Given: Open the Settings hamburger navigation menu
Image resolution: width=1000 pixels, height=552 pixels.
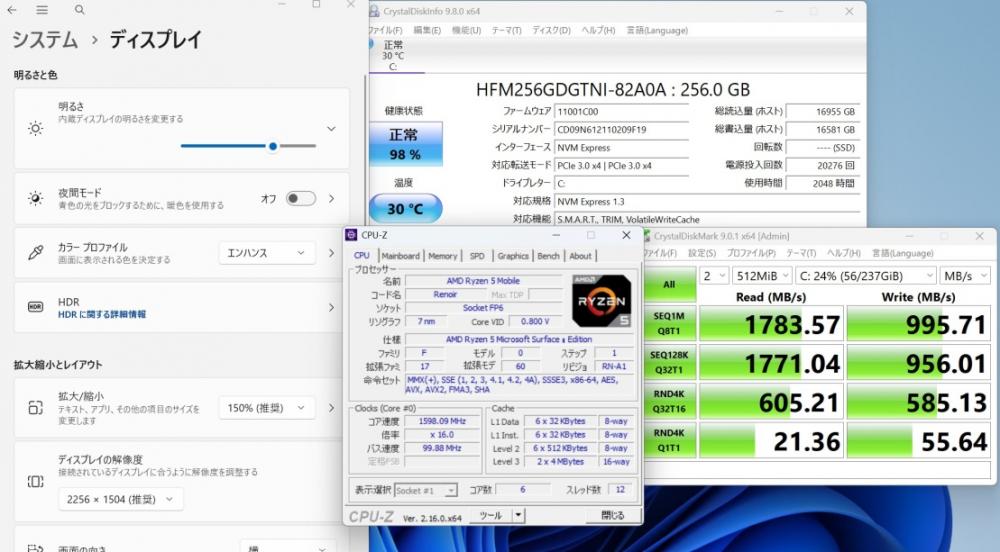Looking at the screenshot, I should pyautogui.click(x=42, y=10).
